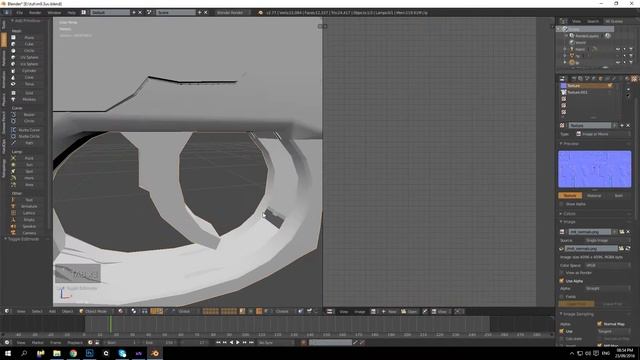Add a Nurbs Curve
The width and height of the screenshot is (640, 360).
pos(27,130)
